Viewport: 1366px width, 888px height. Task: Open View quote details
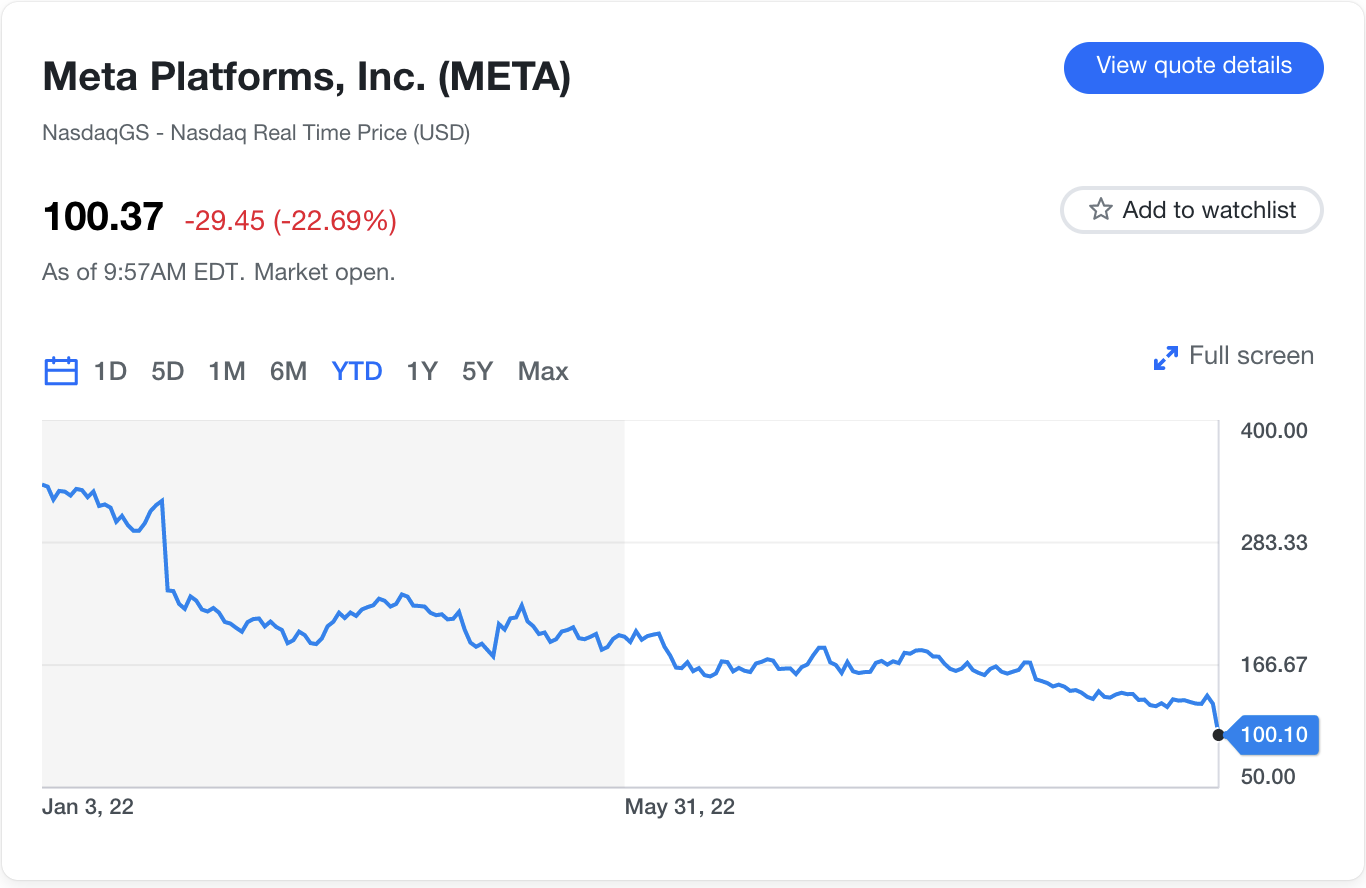(x=1193, y=67)
